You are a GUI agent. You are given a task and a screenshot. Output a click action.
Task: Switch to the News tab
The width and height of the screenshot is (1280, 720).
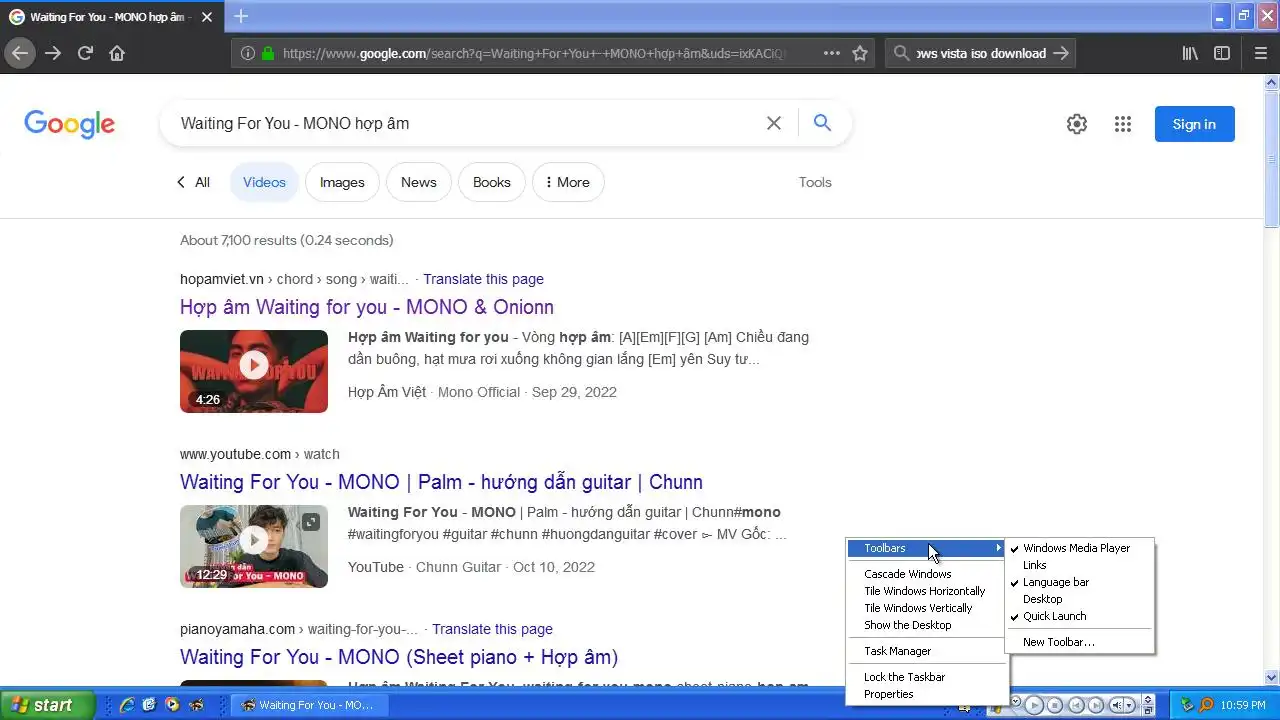tap(418, 182)
